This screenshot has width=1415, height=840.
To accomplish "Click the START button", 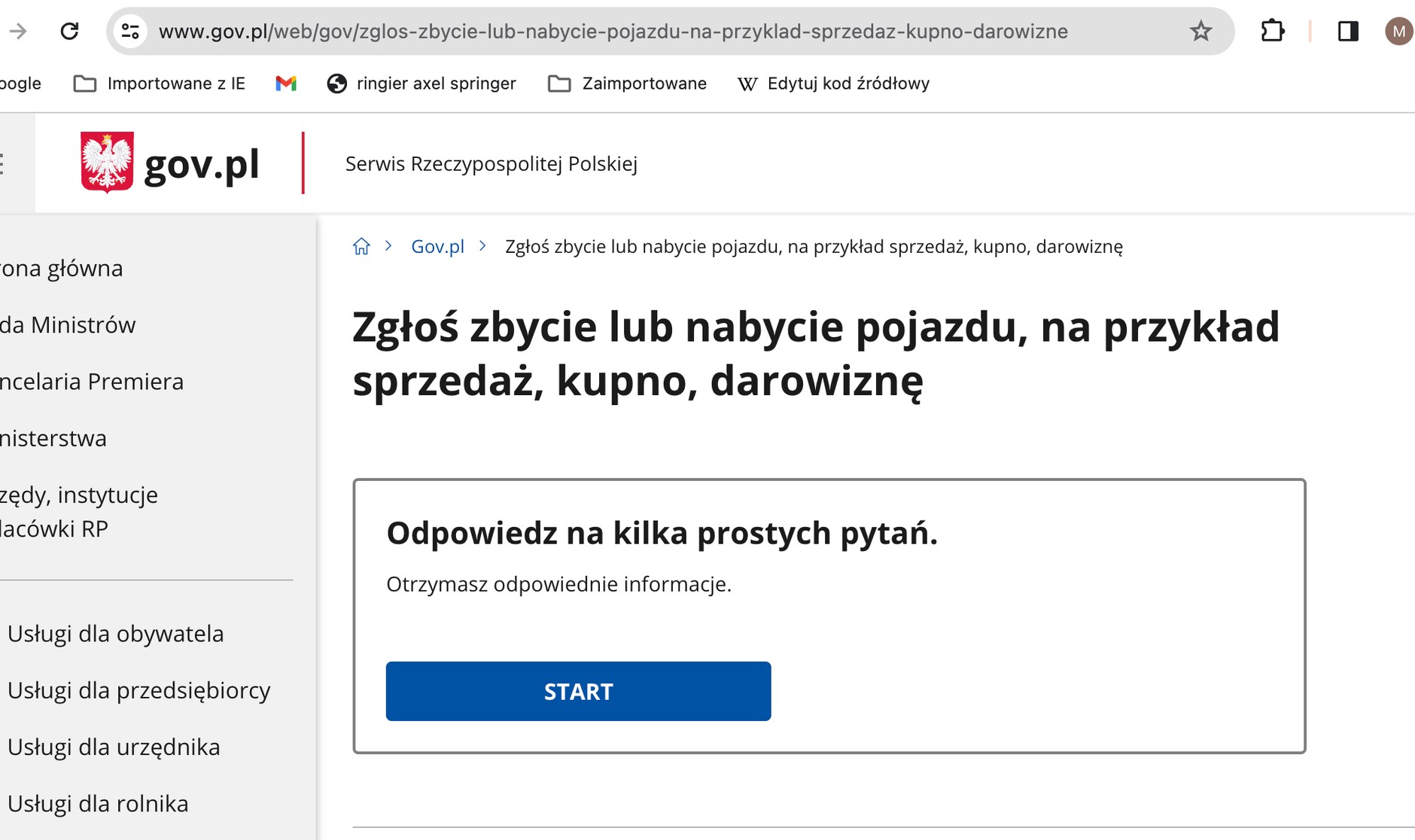I will coord(578,691).
